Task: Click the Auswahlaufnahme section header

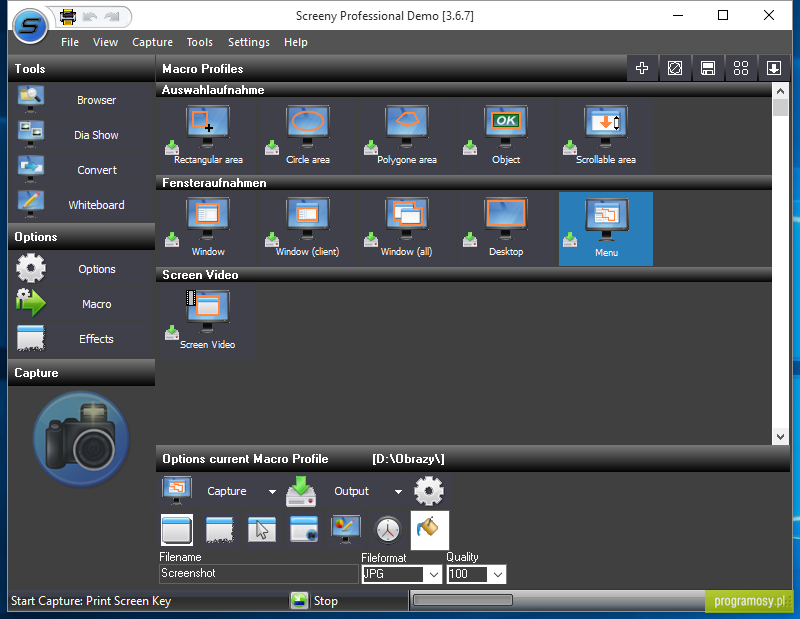Action: [464, 90]
